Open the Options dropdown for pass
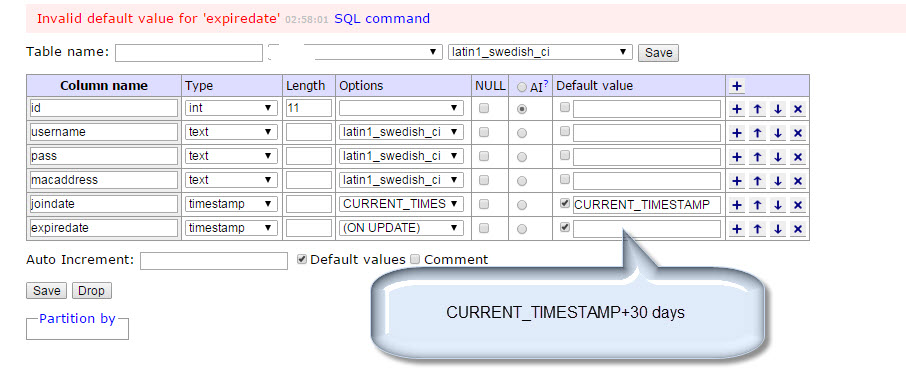906x379 pixels. 401,156
